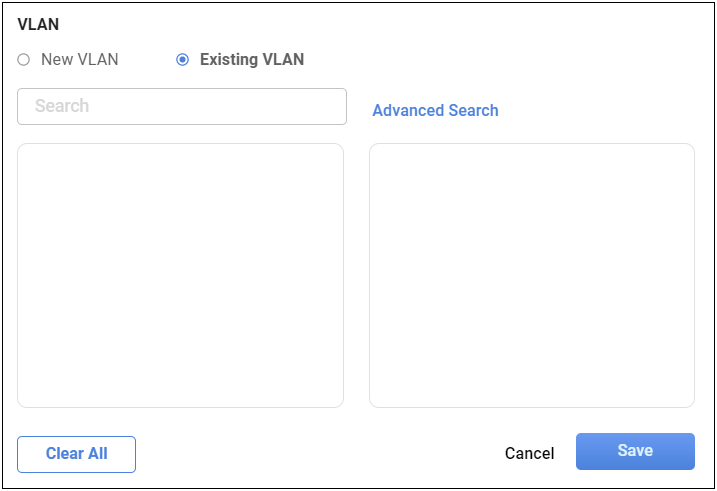Open the Advanced Search link
This screenshot has width=717, height=491.
(435, 111)
